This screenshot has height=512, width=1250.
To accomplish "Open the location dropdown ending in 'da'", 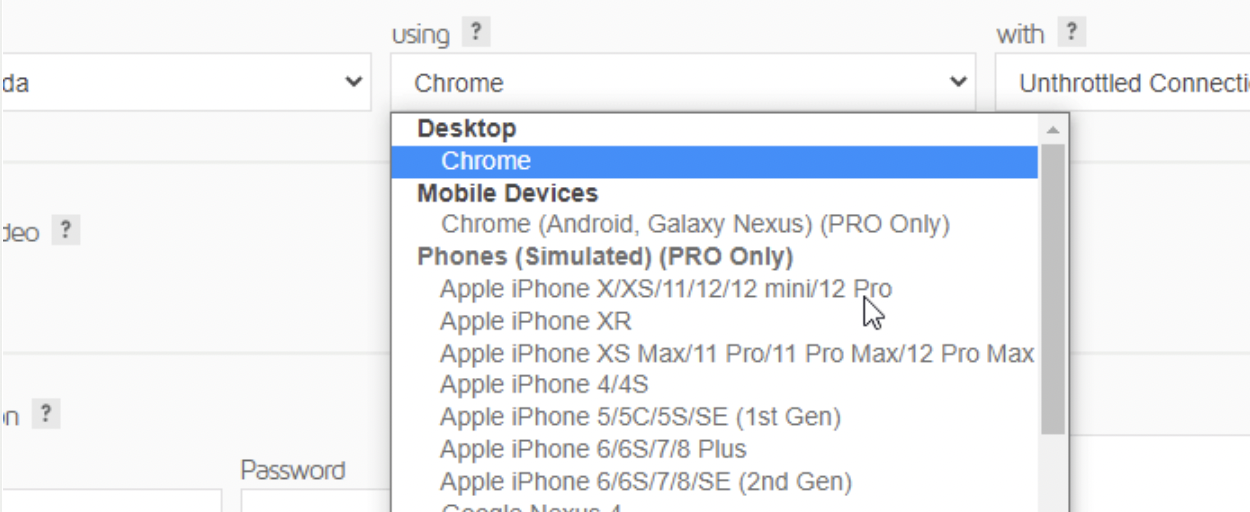I will pos(186,82).
